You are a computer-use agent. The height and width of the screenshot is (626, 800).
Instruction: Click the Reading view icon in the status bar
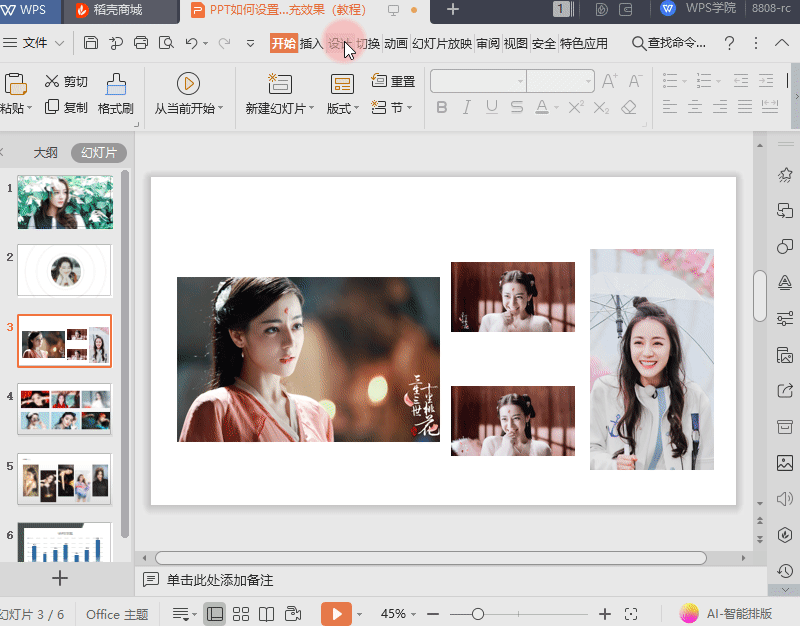coord(266,614)
